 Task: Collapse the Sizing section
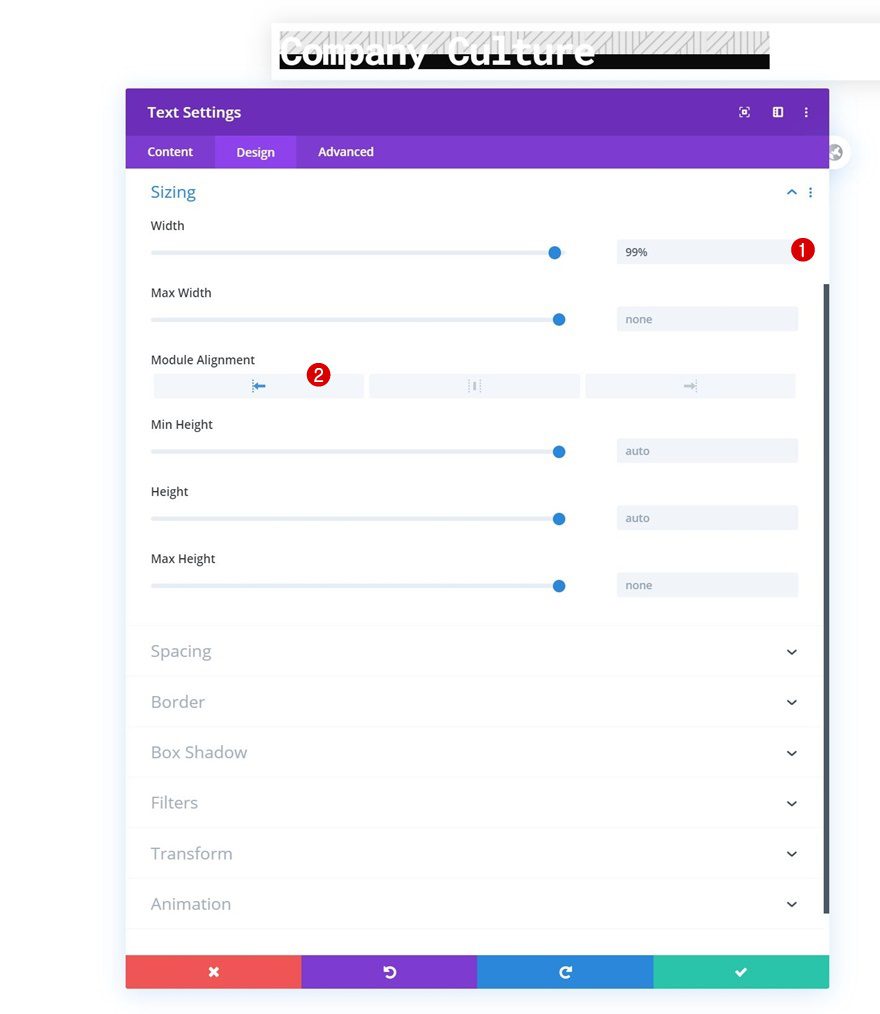coord(791,192)
